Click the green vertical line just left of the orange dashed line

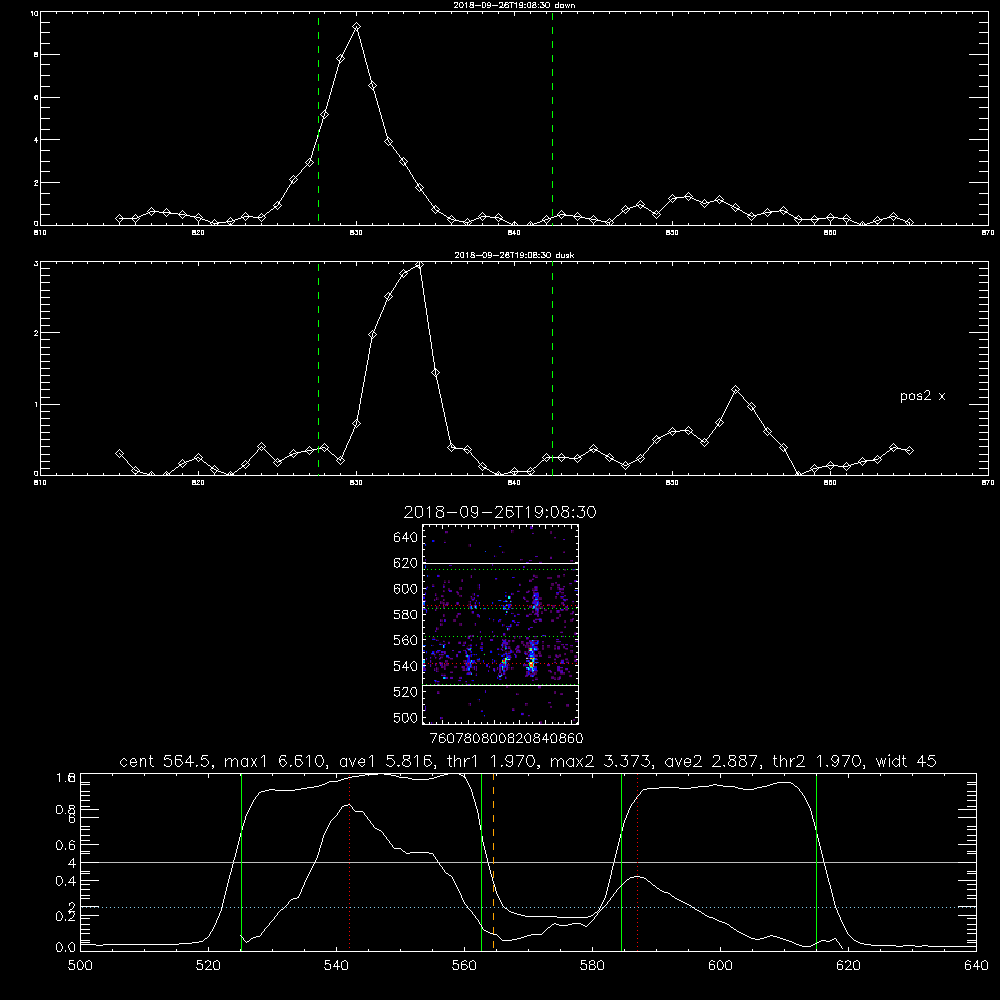(x=482, y=861)
